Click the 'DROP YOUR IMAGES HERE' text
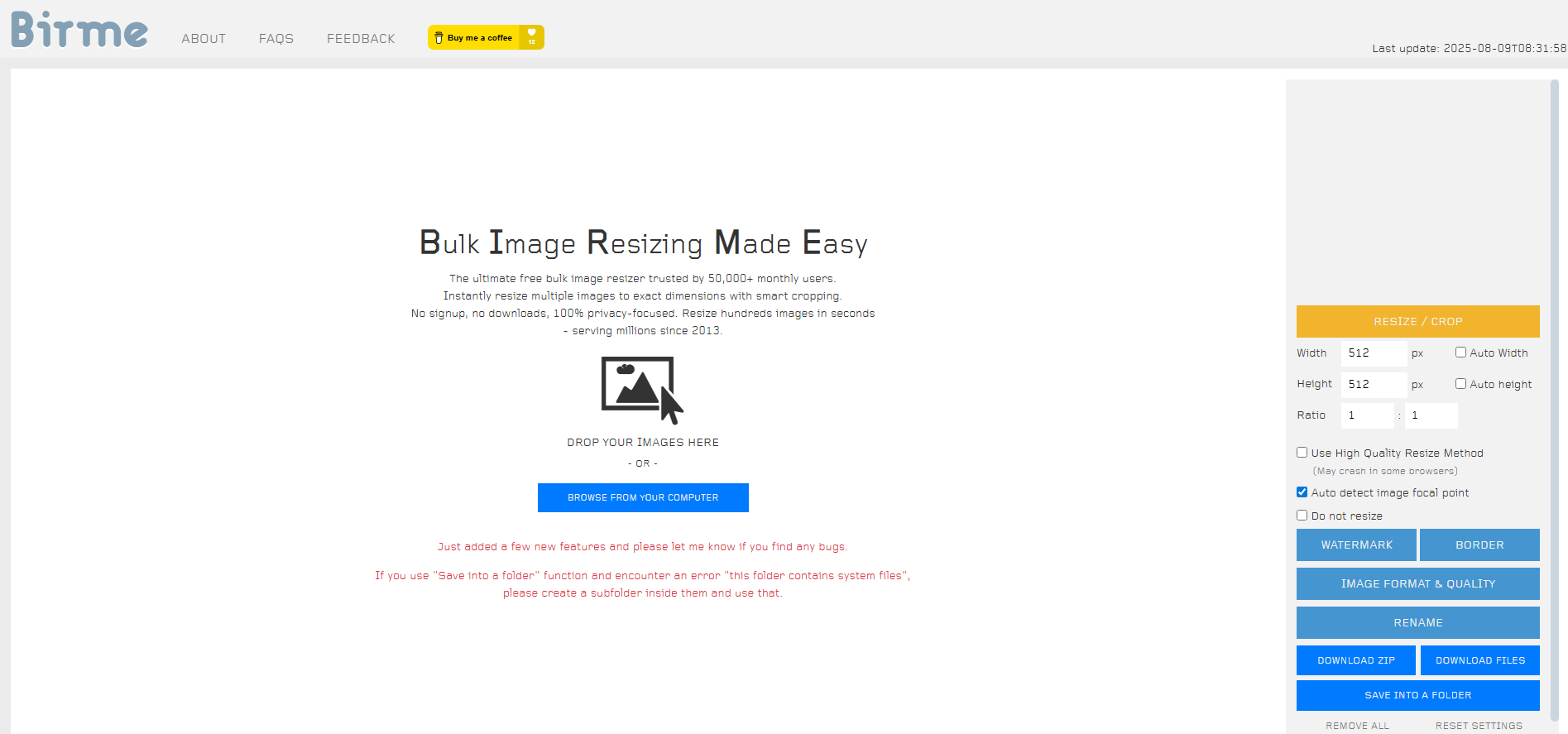Viewport: 1568px width, 734px height. (x=643, y=443)
